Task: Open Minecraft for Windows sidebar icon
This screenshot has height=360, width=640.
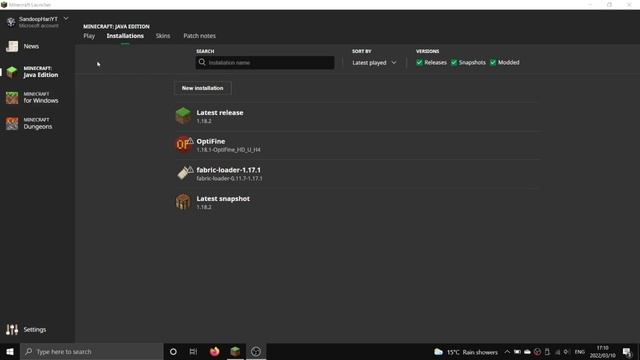Action: click(12, 98)
